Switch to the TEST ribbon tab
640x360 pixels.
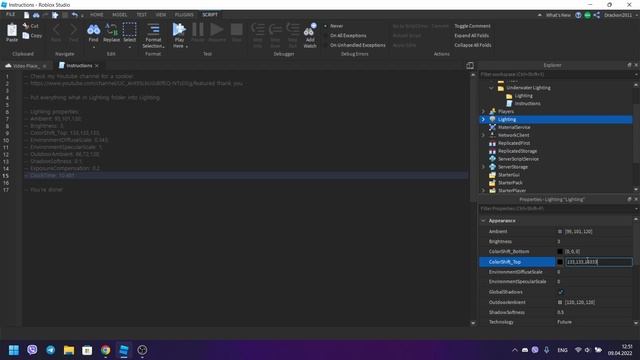click(141, 15)
